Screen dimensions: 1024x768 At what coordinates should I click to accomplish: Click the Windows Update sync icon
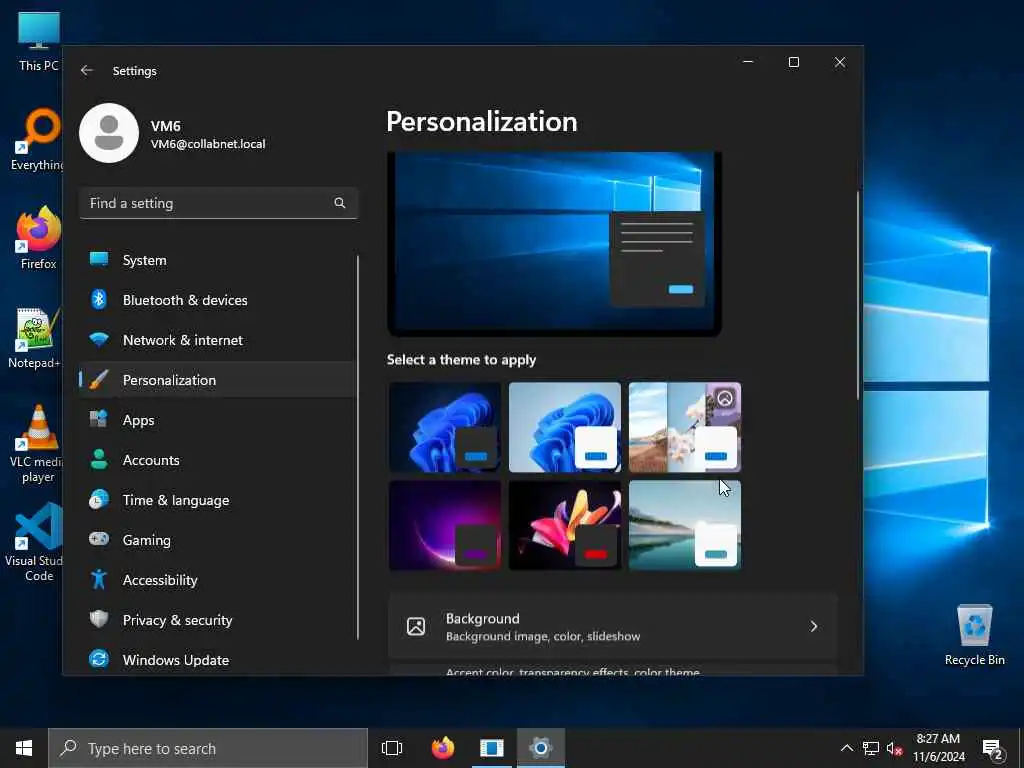pos(99,659)
